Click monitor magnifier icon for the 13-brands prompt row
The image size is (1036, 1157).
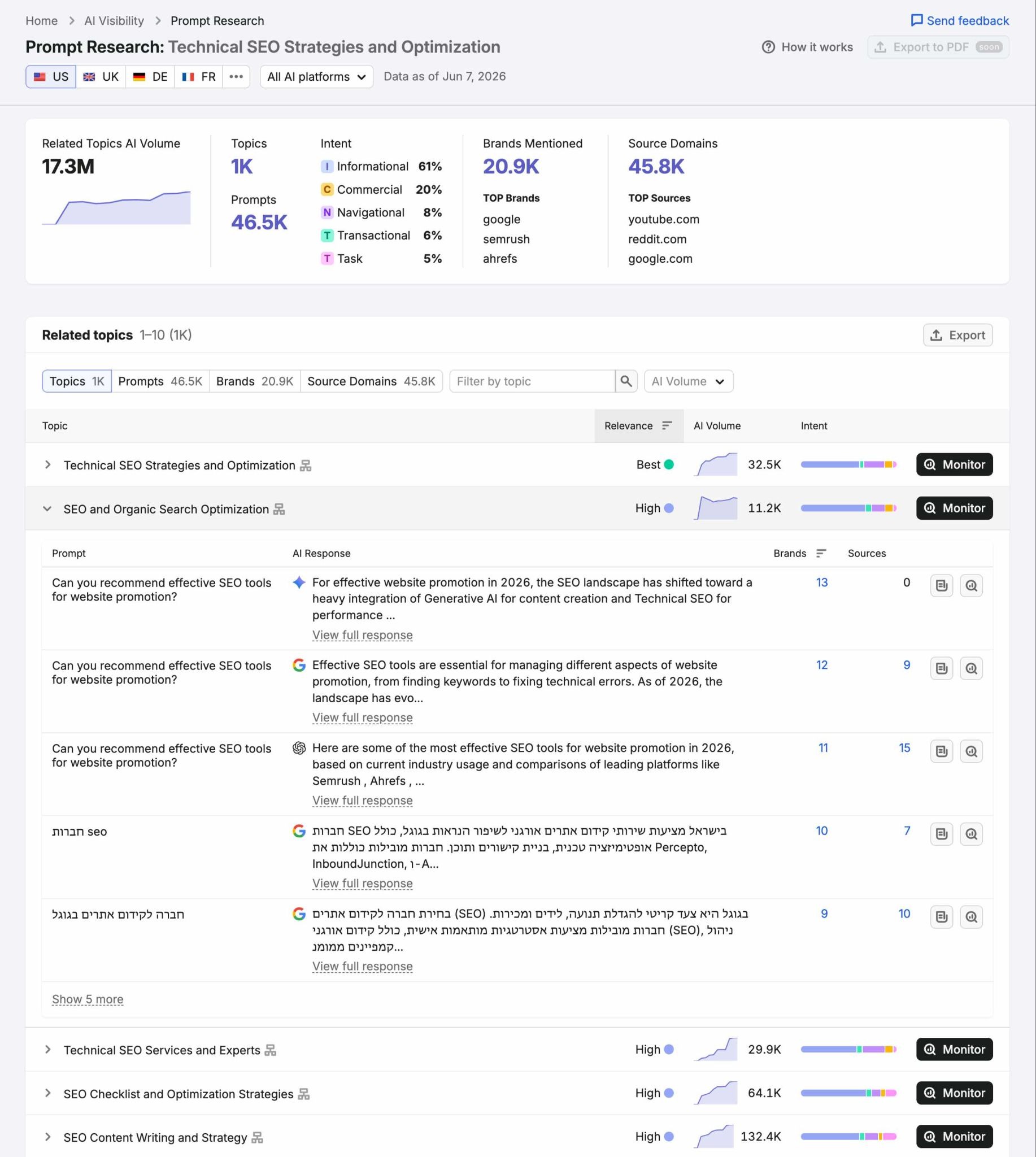[971, 585]
